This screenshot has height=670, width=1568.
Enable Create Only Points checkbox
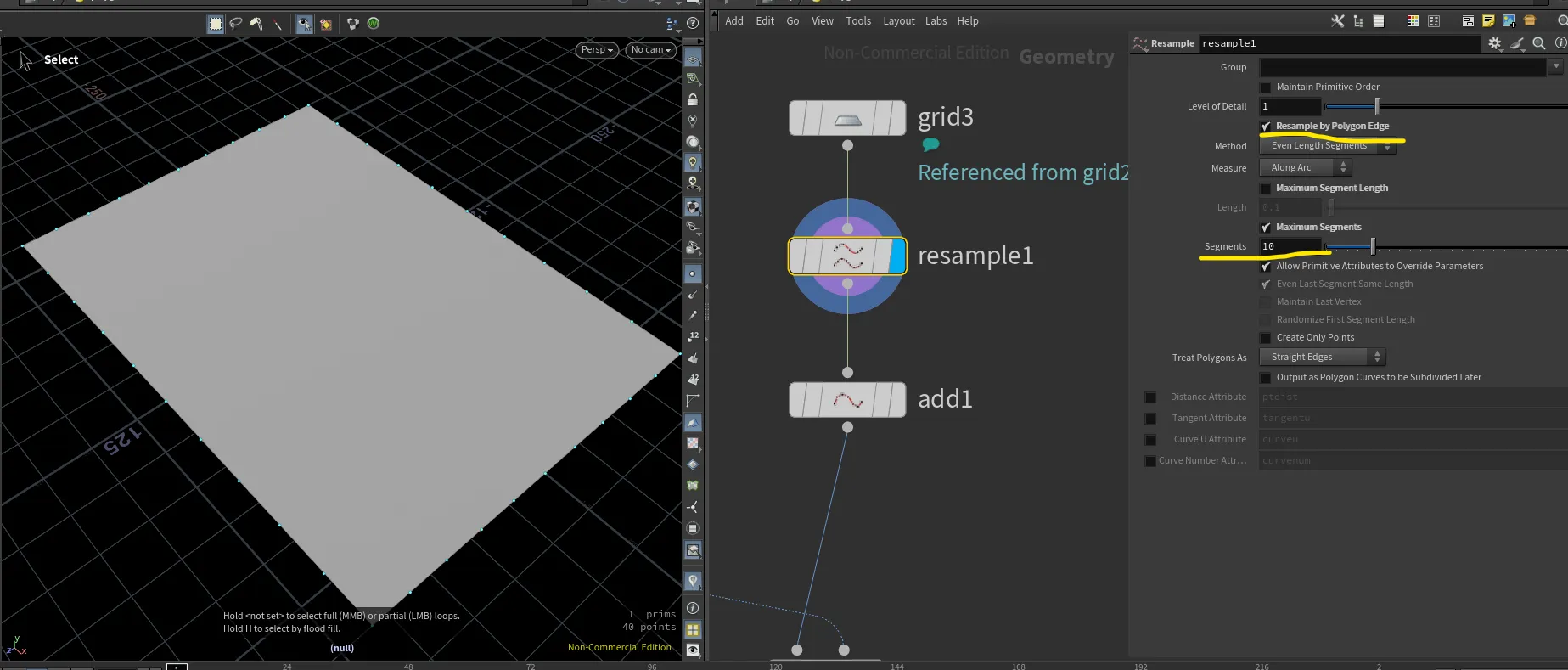coord(1266,338)
